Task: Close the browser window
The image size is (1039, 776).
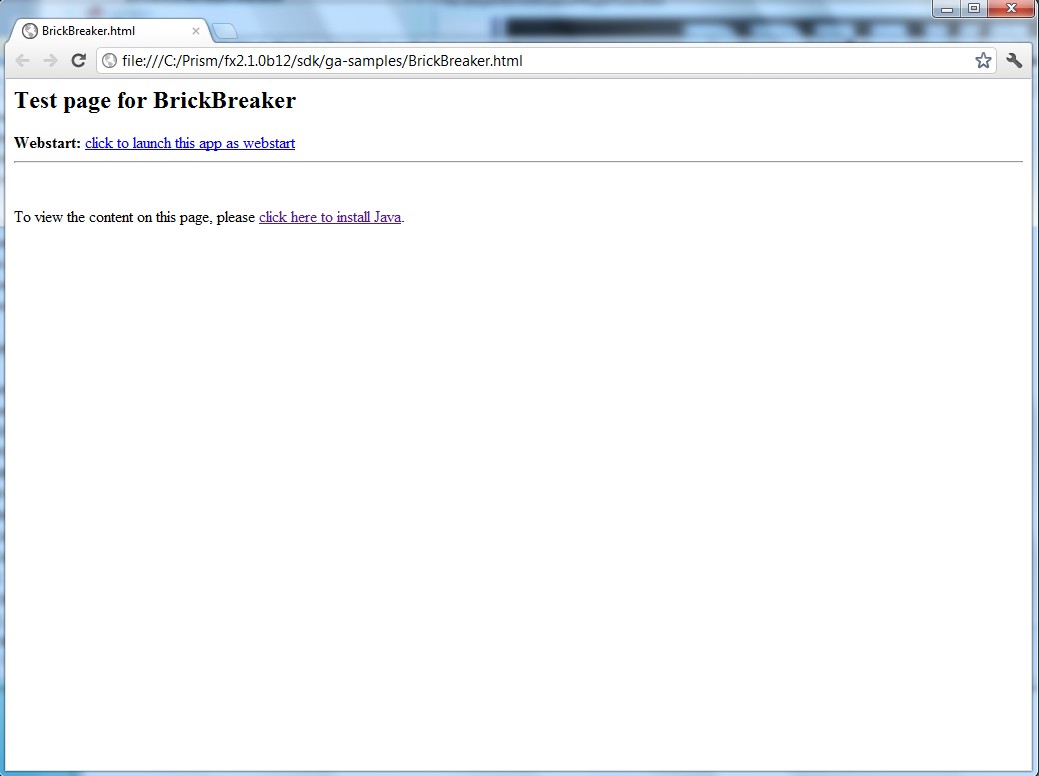Action: click(1010, 9)
